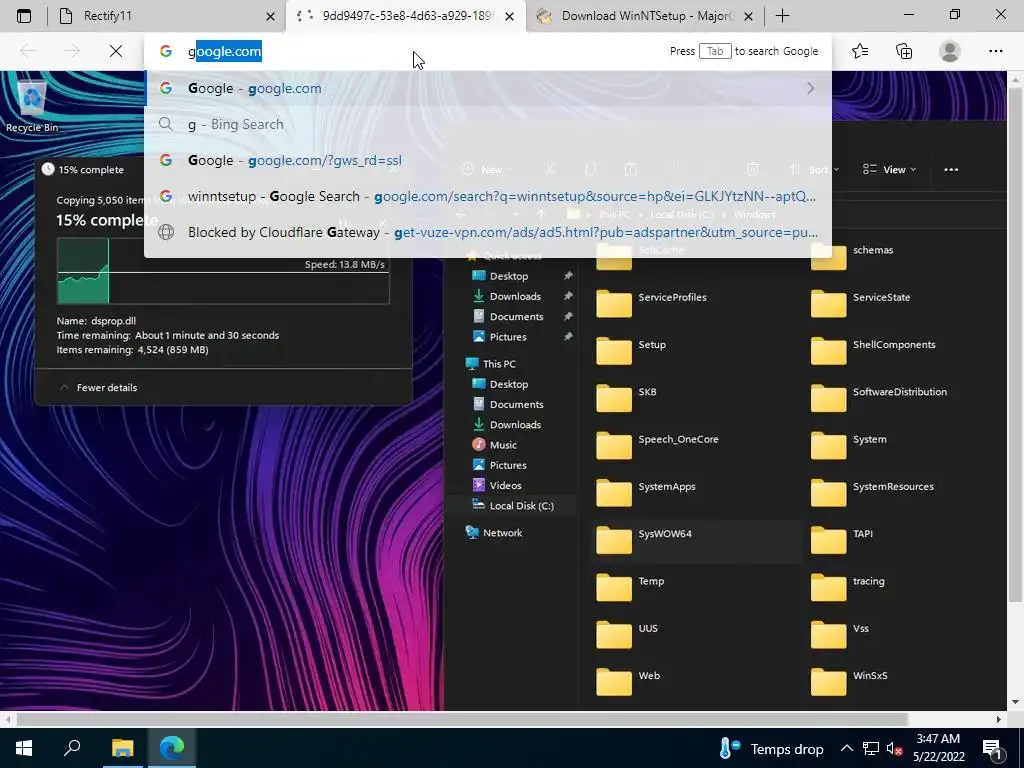Open Music under This PC

pyautogui.click(x=503, y=445)
